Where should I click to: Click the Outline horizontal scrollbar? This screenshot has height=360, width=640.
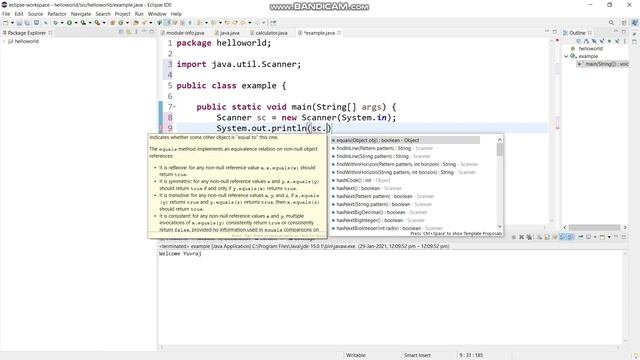[594, 227]
